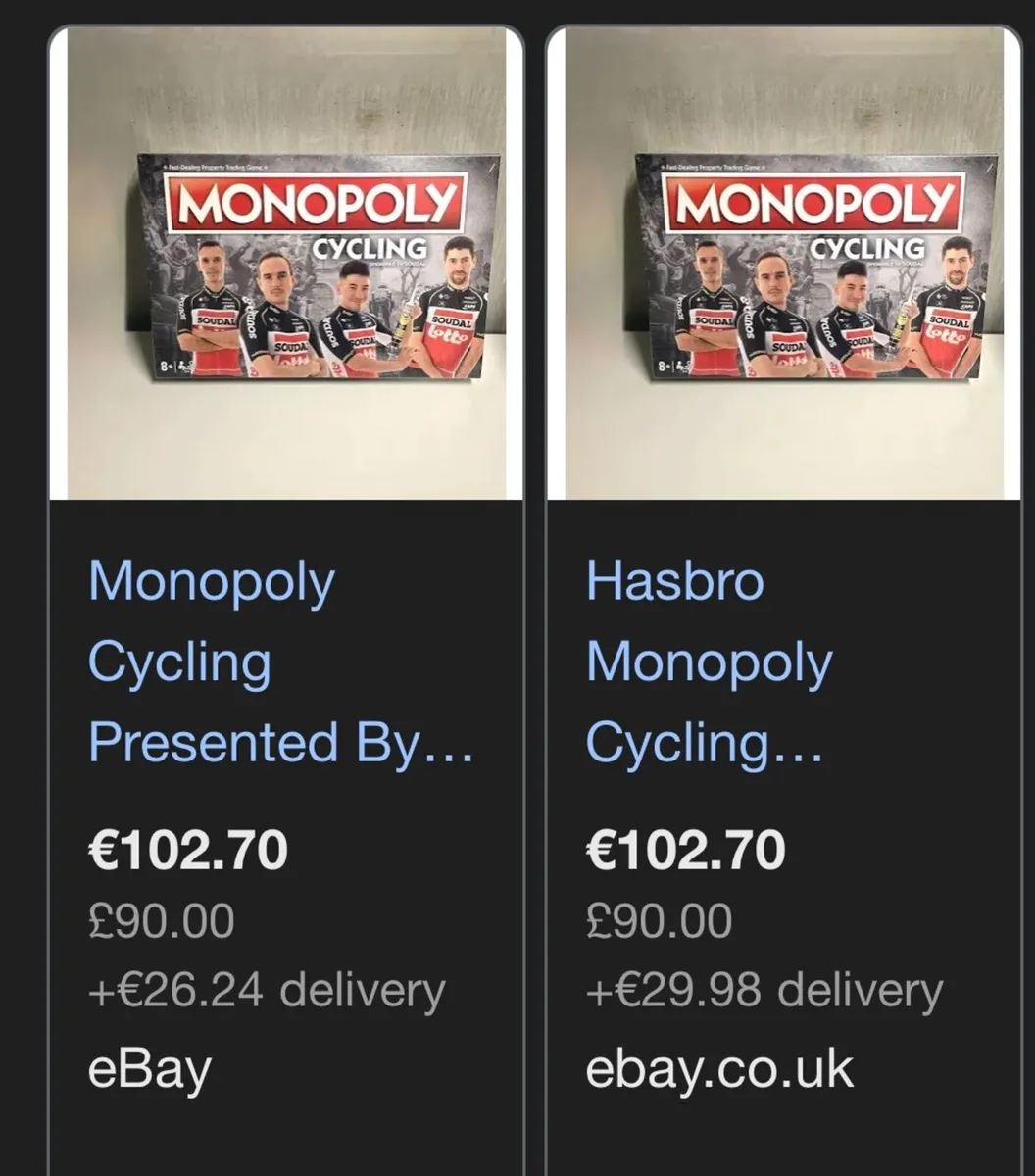Select the €102.70 price on the Hasbro listing
The height and width of the screenshot is (1176, 1035).
[x=686, y=851]
